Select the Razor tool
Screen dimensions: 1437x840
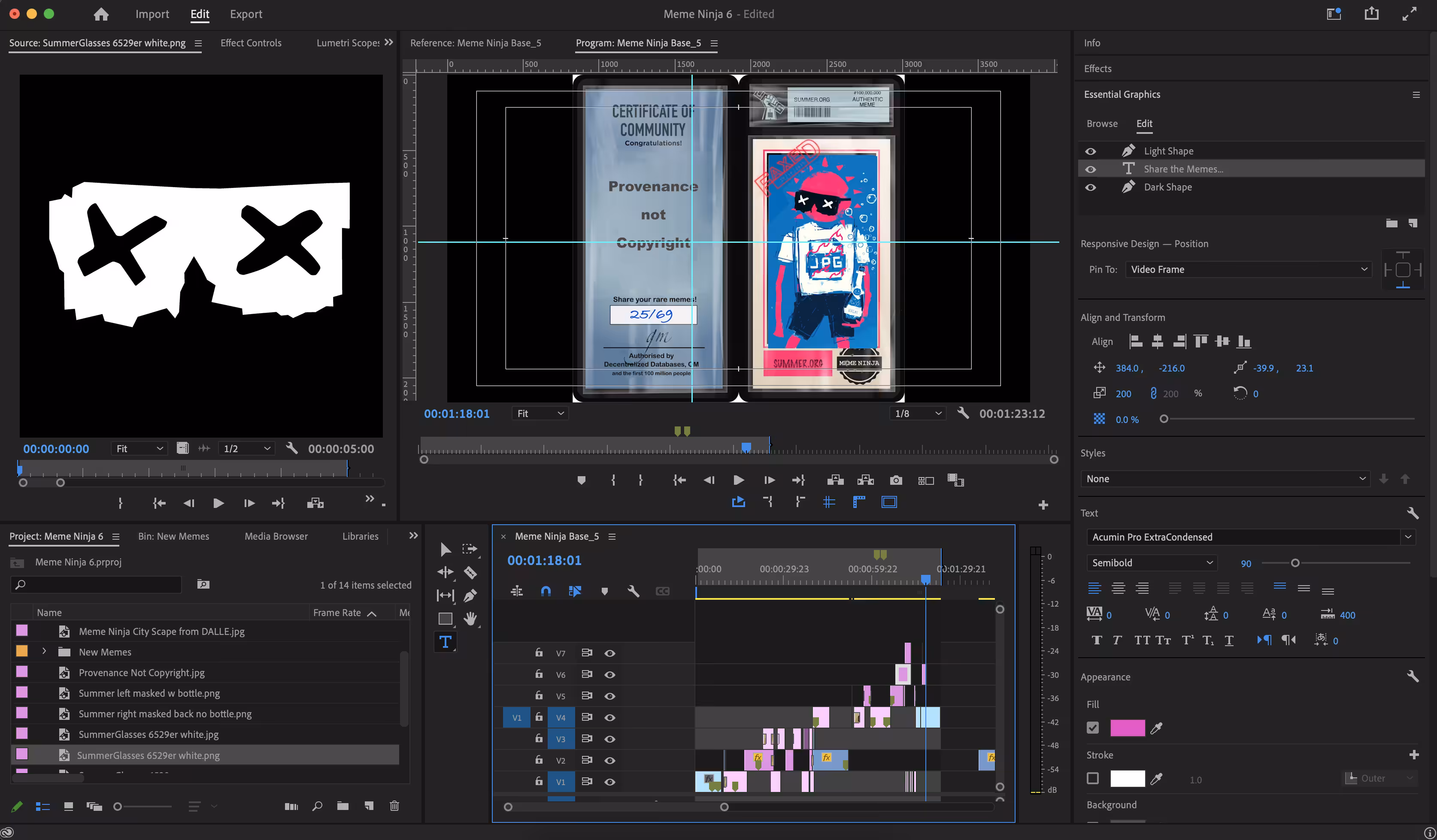pyautogui.click(x=470, y=572)
